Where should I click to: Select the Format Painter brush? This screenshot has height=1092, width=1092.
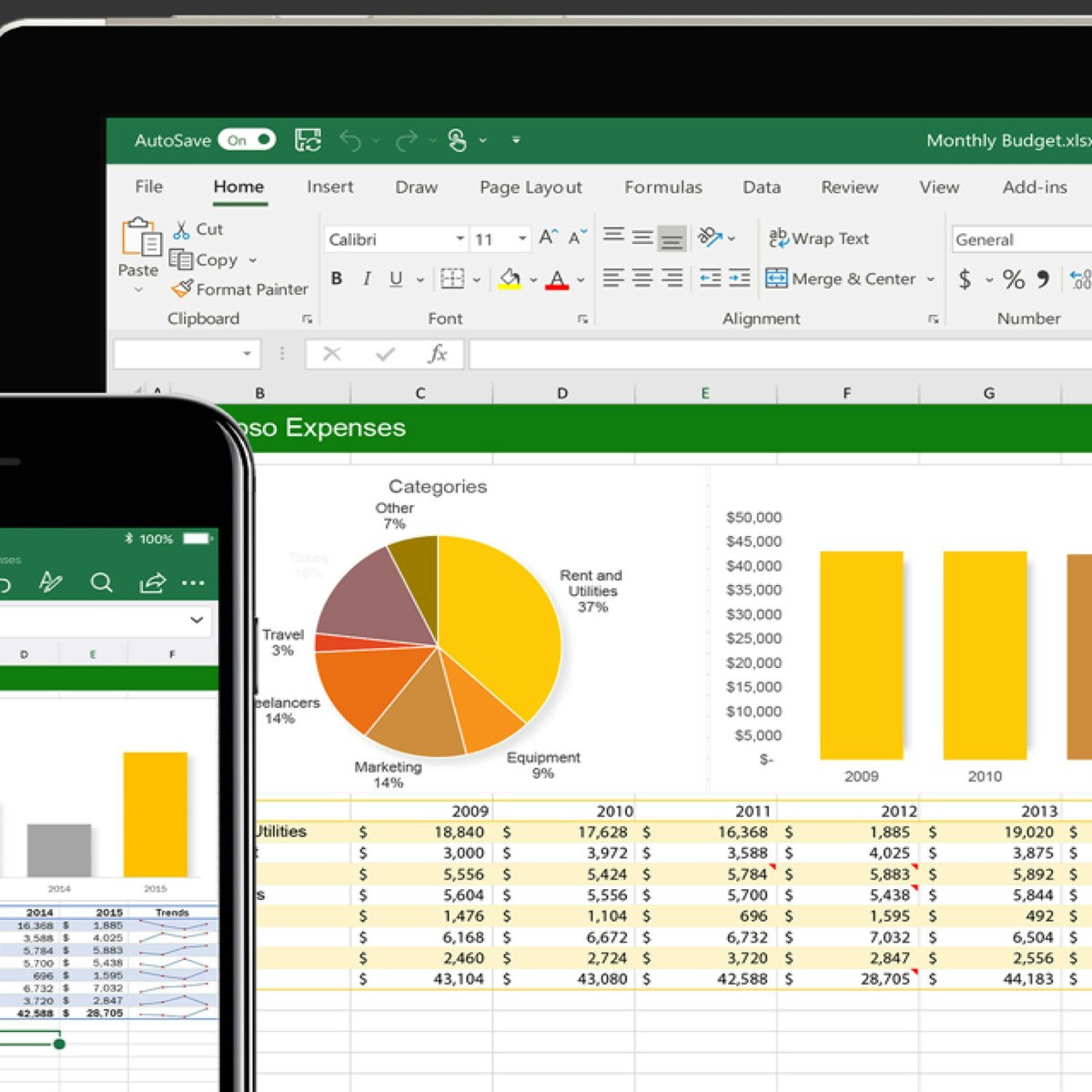click(x=182, y=288)
